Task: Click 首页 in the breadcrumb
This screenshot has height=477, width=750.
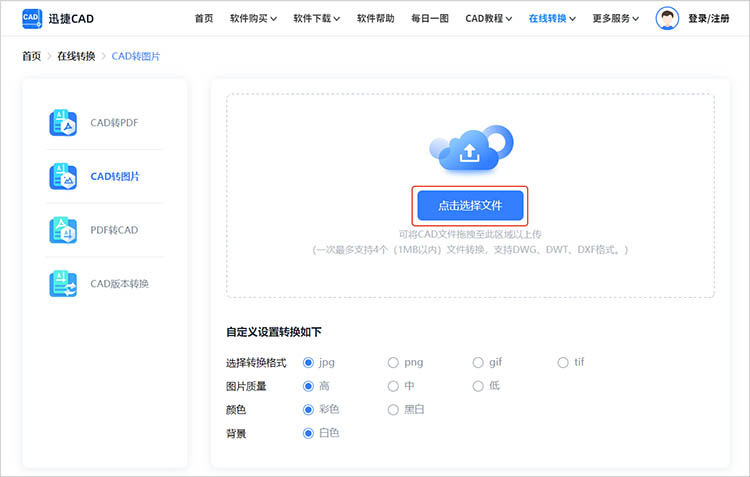Action: tap(32, 56)
